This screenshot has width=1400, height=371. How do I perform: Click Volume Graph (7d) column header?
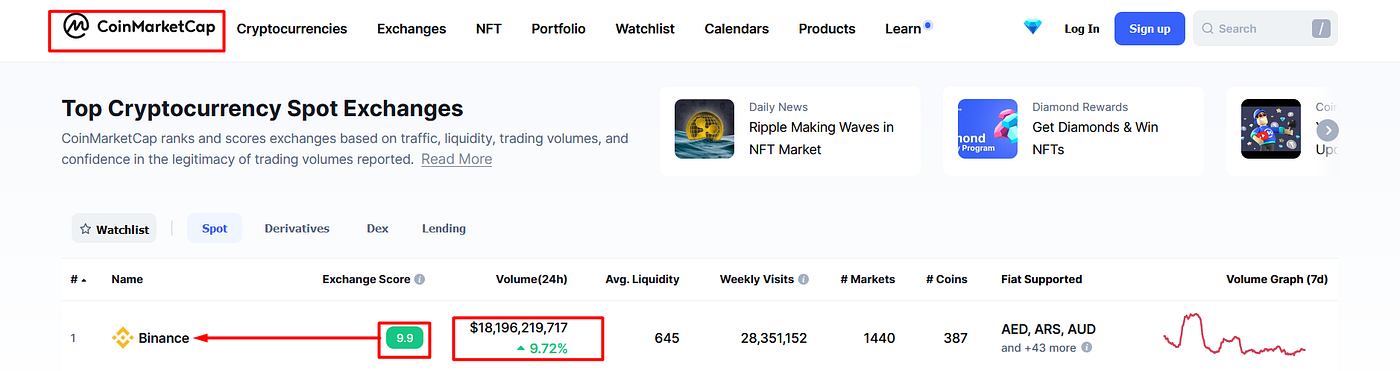tap(1277, 280)
